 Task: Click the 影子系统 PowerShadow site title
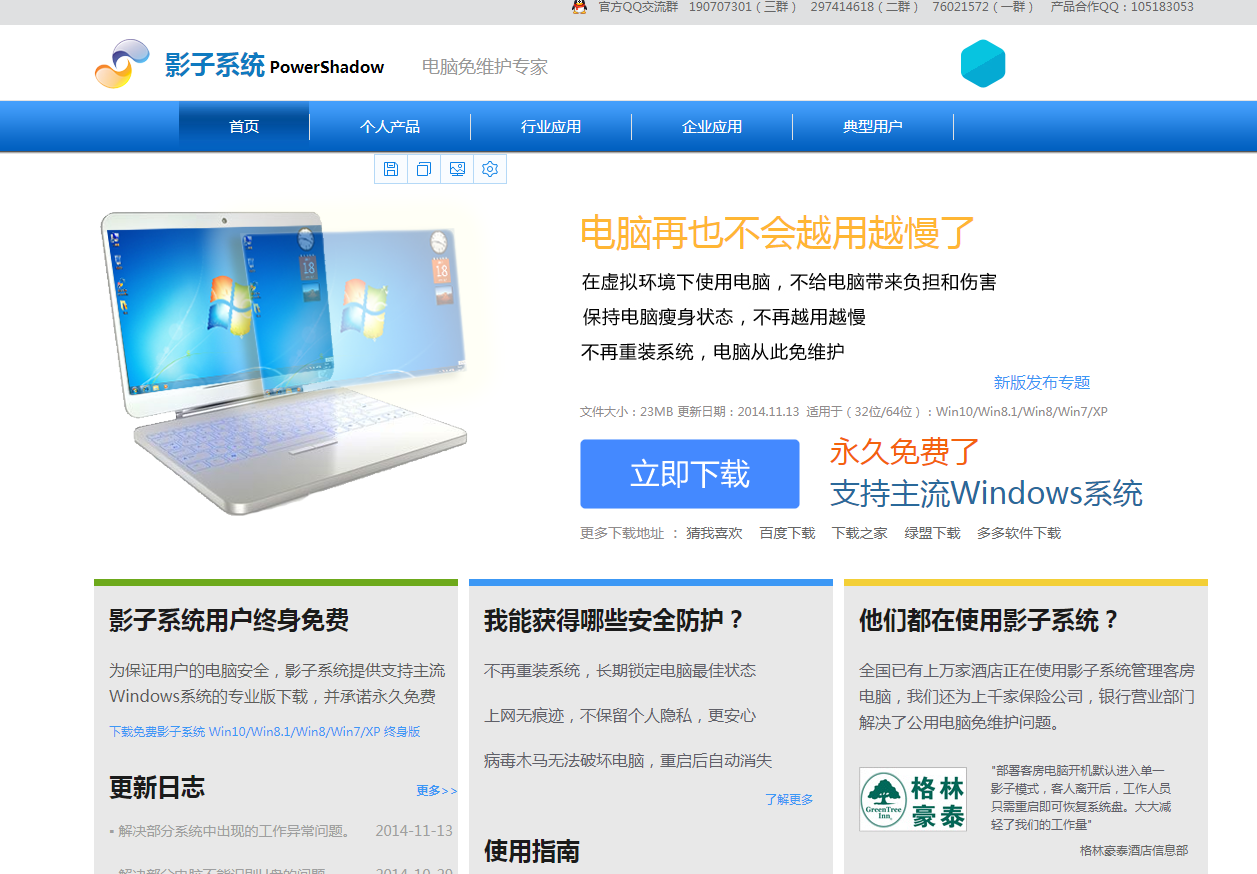tap(274, 66)
